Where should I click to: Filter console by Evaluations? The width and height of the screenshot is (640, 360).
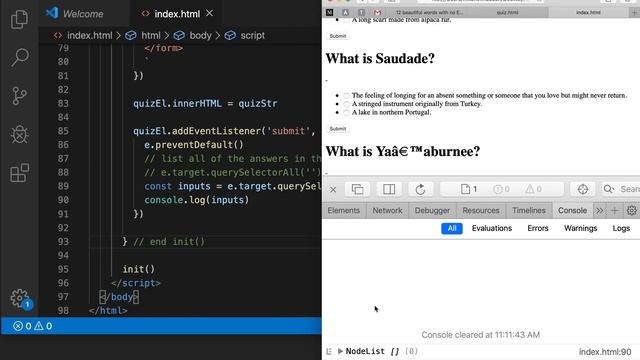click(x=492, y=228)
